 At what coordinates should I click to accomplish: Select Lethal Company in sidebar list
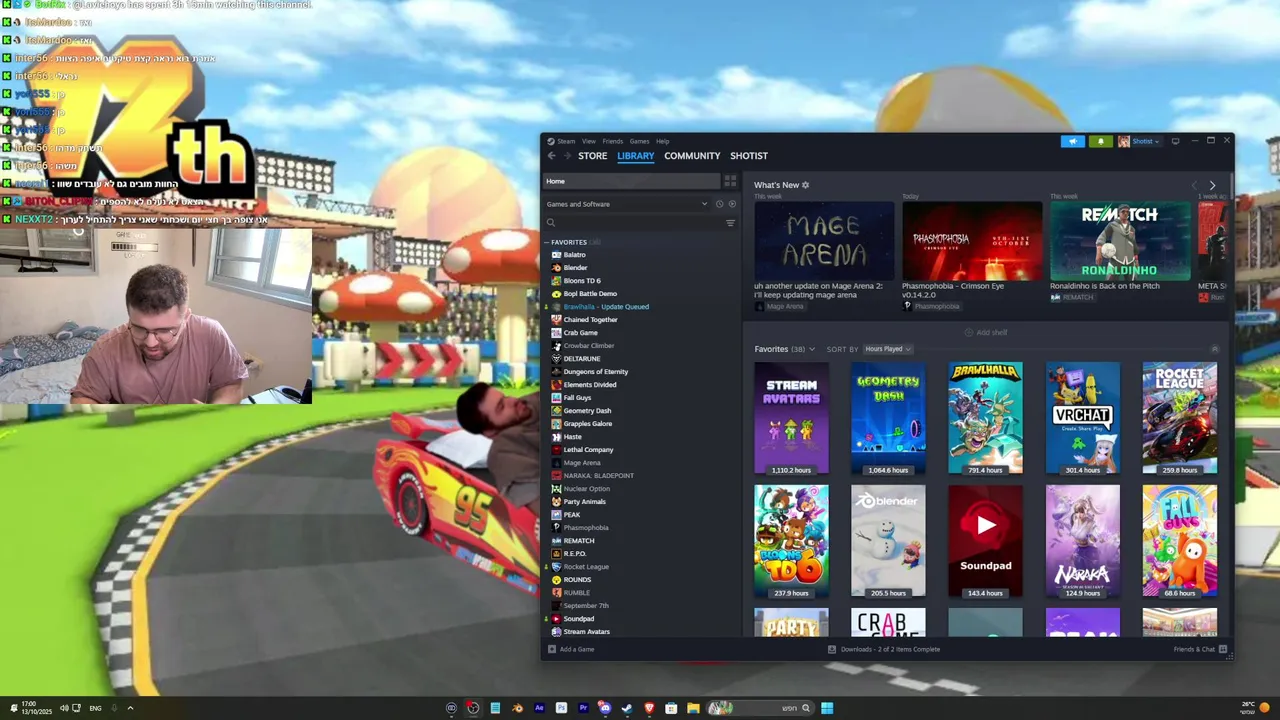click(x=588, y=450)
